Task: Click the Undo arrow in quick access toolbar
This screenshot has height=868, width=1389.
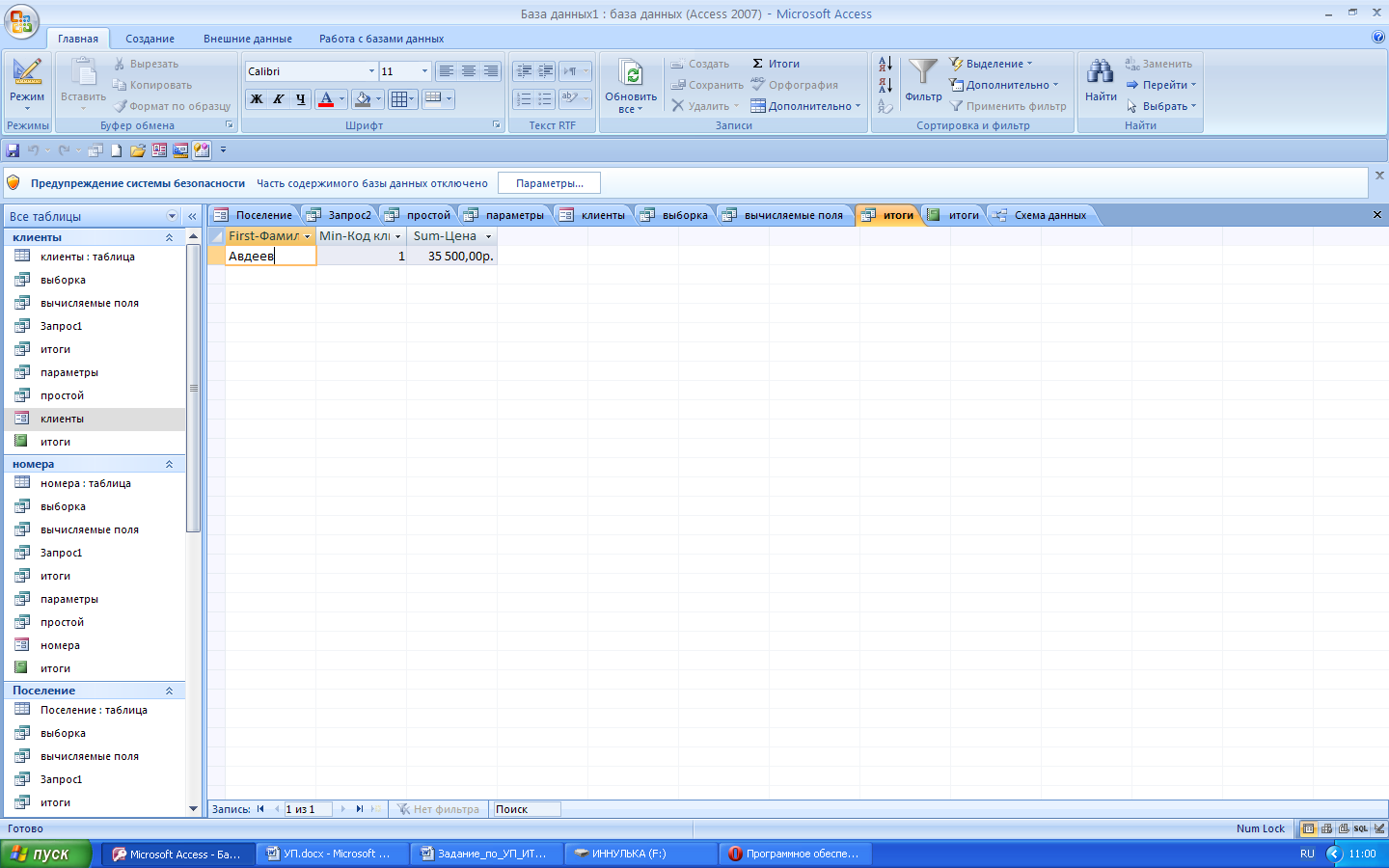Action: tap(34, 150)
